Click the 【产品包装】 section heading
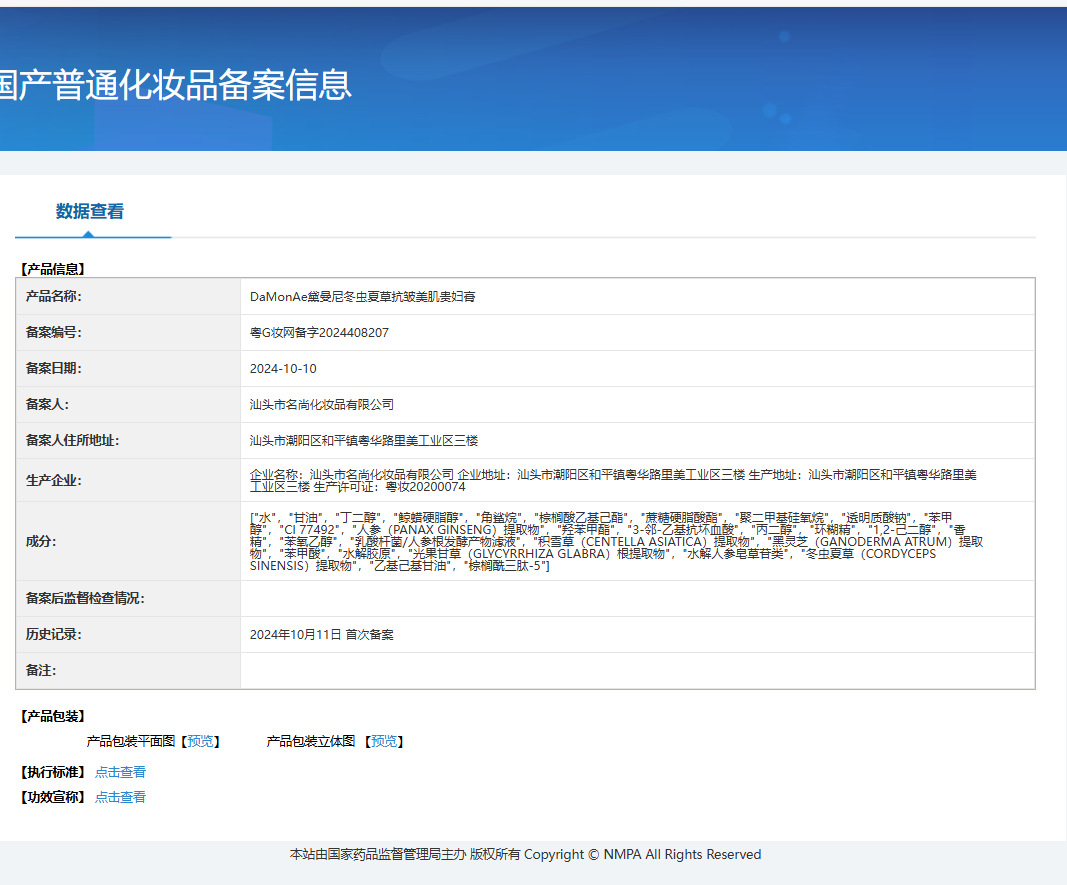This screenshot has width=1067, height=885. [x=52, y=716]
